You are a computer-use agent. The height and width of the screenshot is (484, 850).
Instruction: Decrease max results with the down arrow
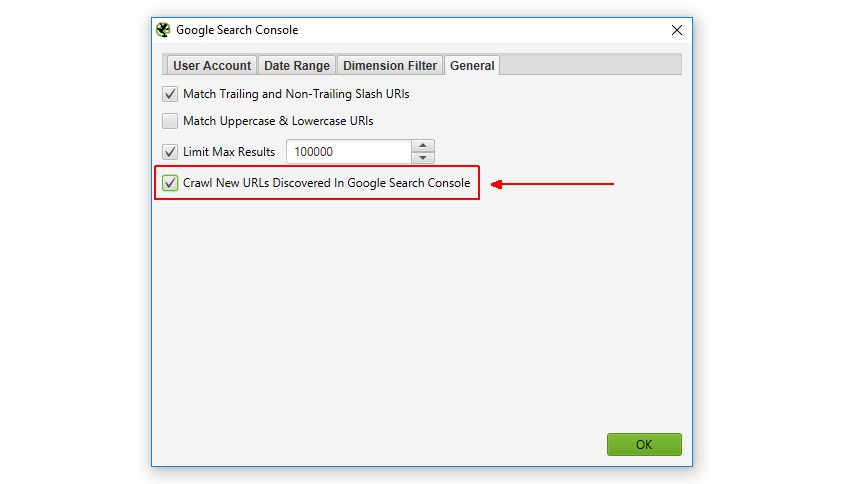423,158
